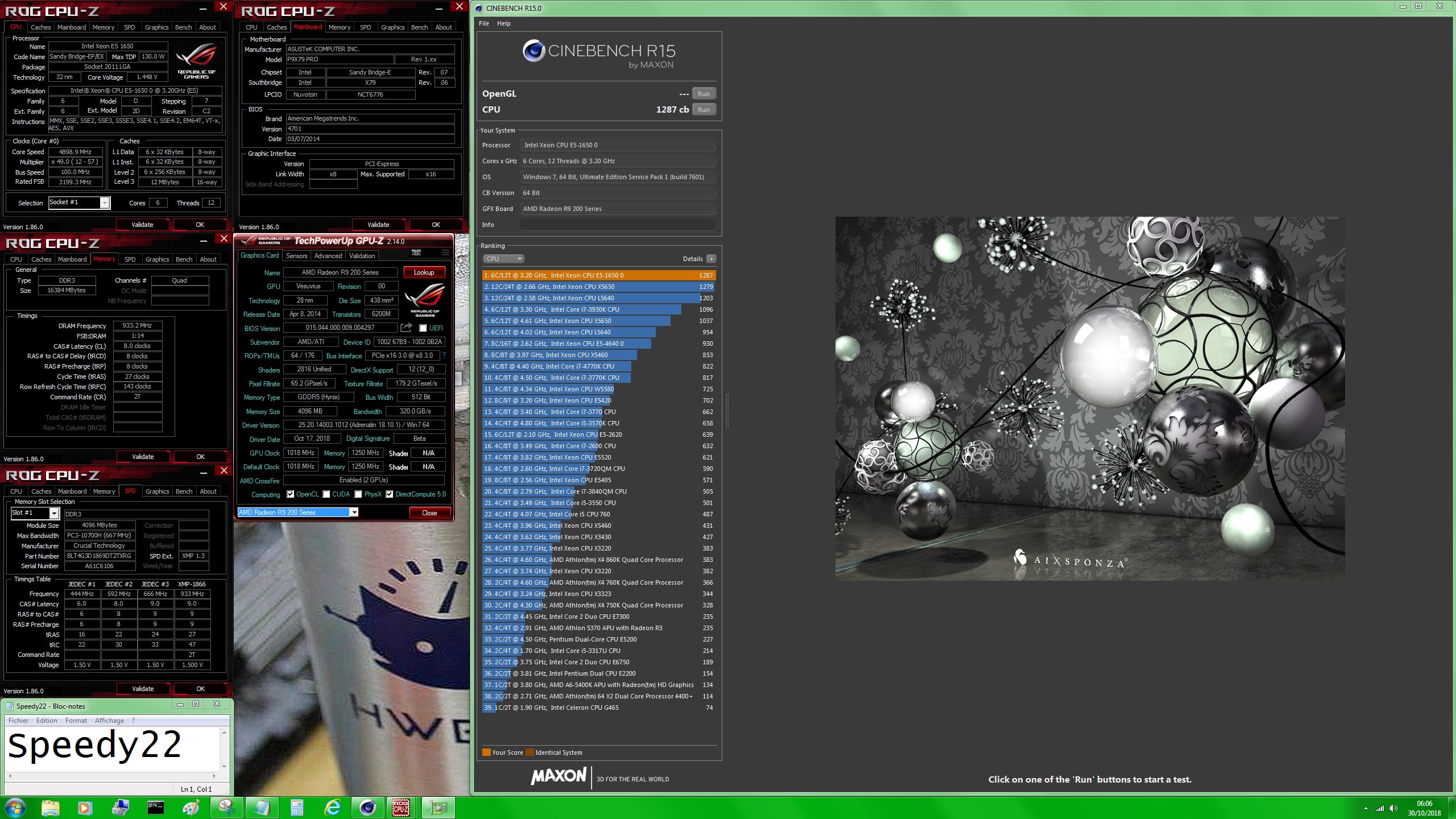The width and height of the screenshot is (1456, 819).
Task: Open Bench tab in CPU-Z Mainboard window
Action: (x=419, y=27)
